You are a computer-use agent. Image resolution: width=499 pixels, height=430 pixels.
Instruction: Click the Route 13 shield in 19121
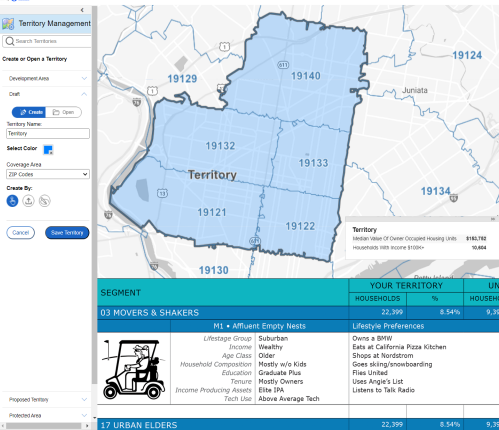click(162, 193)
